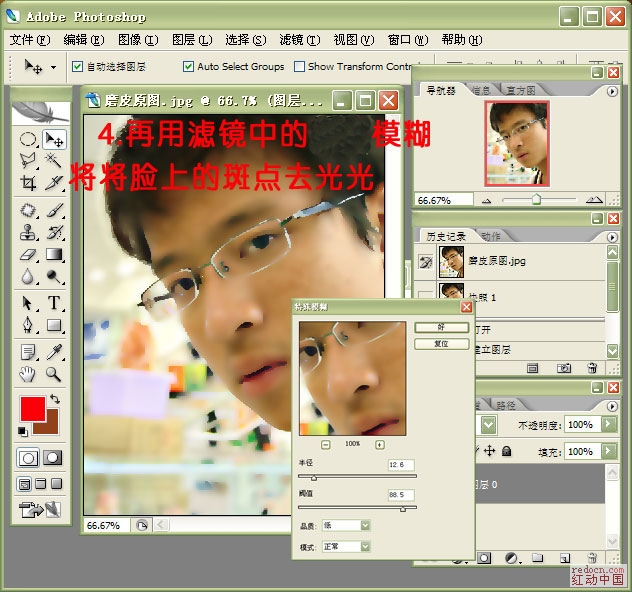
Task: Select the Eyedropper tool
Action: coord(54,352)
